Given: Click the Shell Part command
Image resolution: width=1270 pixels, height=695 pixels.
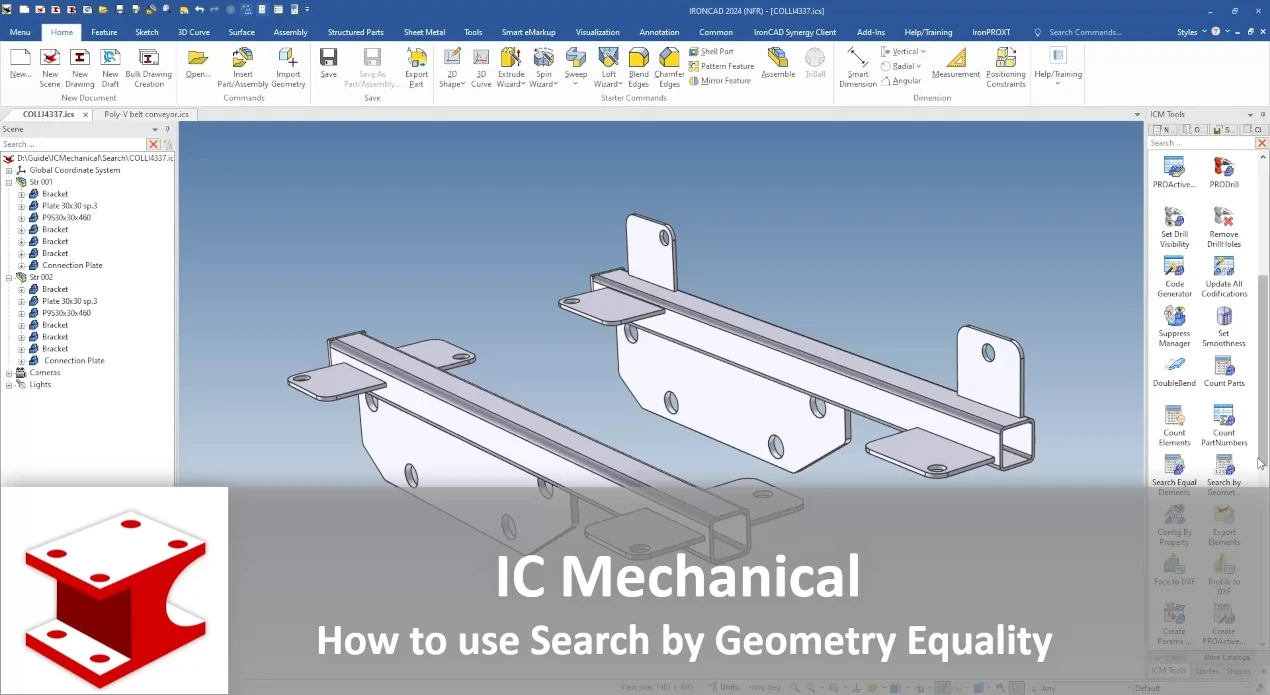Looking at the screenshot, I should pos(711,51).
